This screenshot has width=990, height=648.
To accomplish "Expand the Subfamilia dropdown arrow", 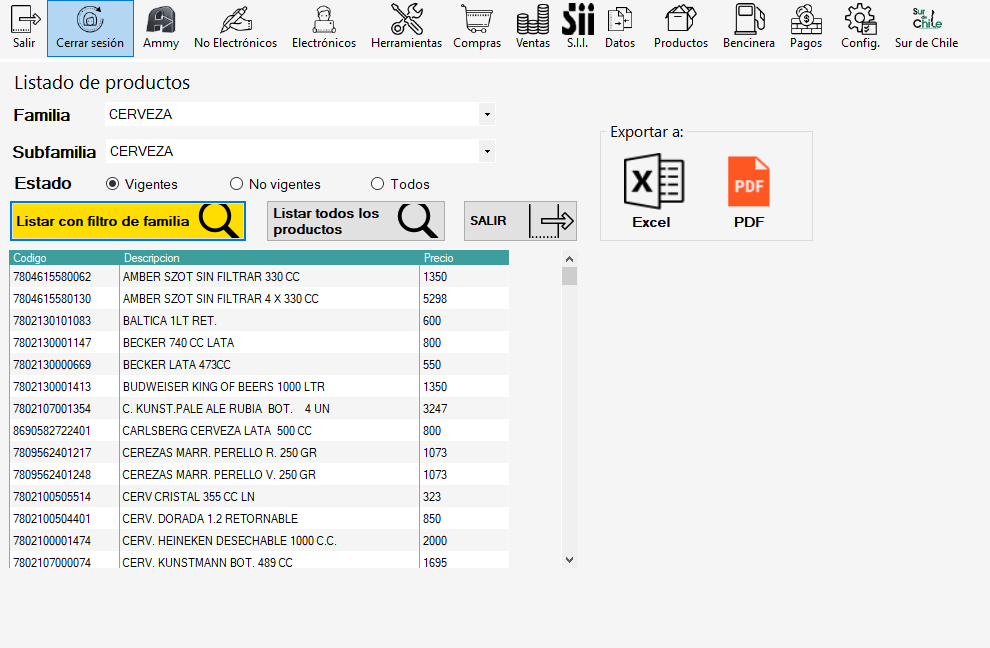I will tap(487, 152).
